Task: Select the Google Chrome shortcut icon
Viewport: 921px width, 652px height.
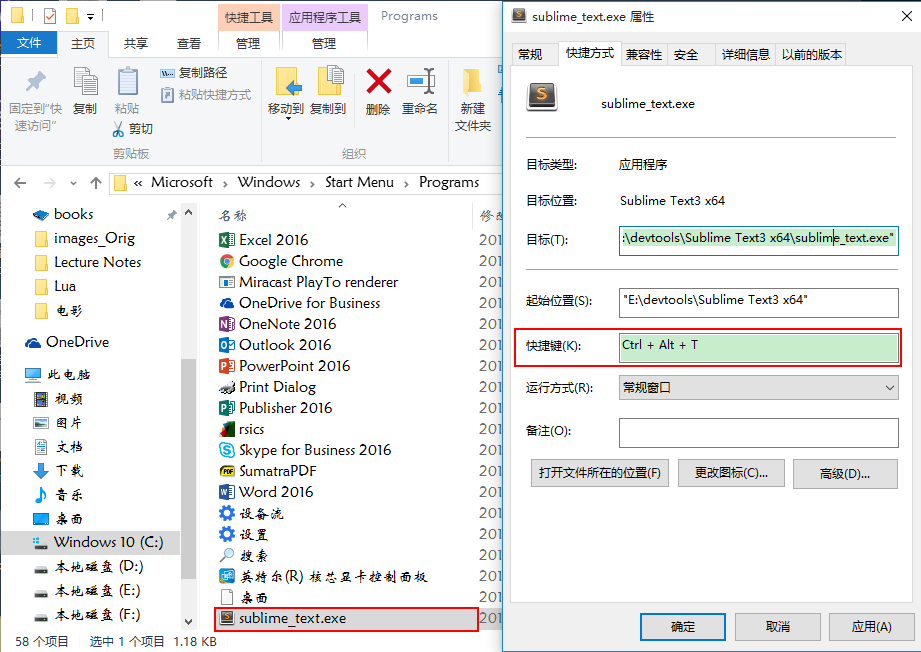Action: [x=226, y=261]
